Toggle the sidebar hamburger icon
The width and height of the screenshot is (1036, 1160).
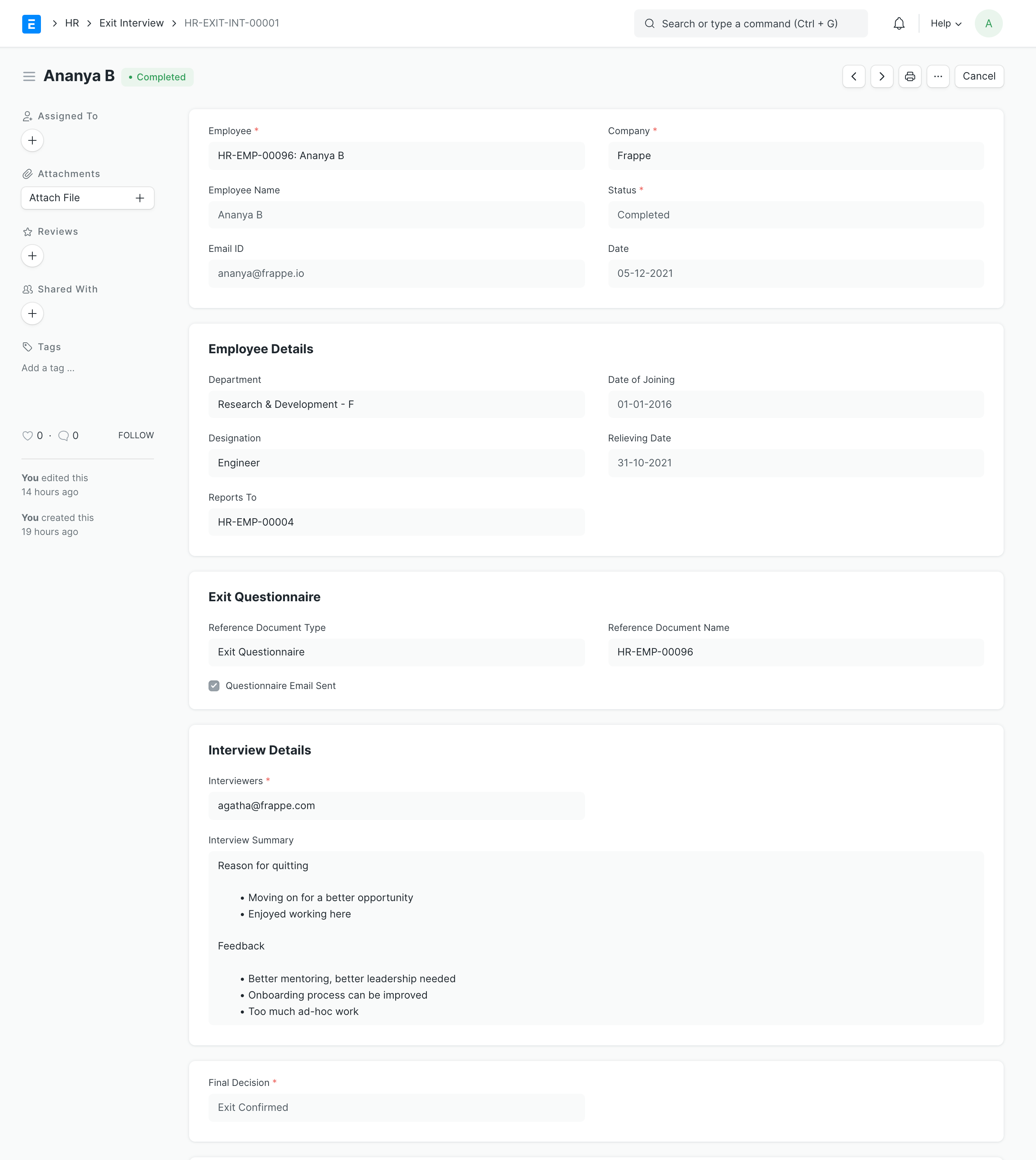point(29,76)
